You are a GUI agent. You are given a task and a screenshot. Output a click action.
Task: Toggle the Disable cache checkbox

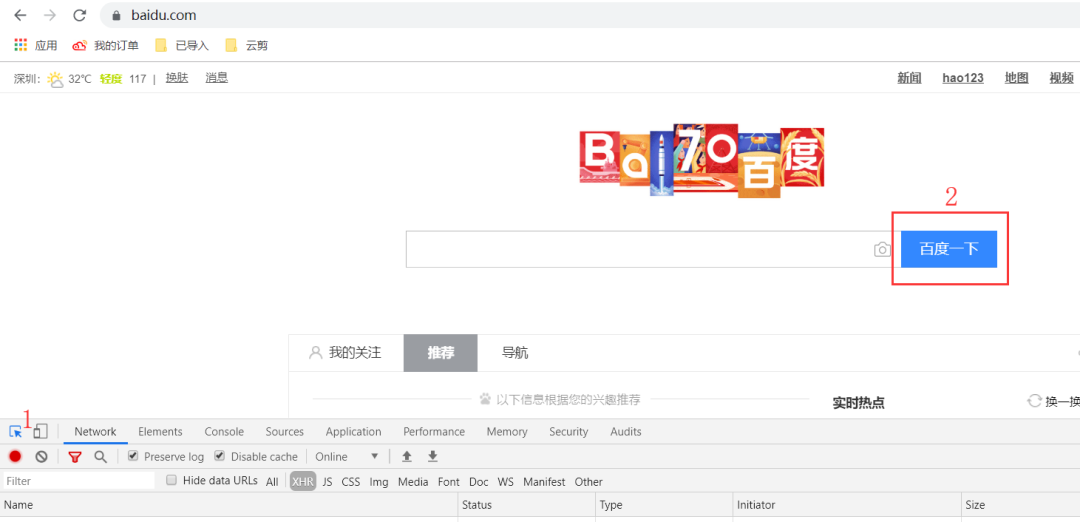tap(220, 456)
